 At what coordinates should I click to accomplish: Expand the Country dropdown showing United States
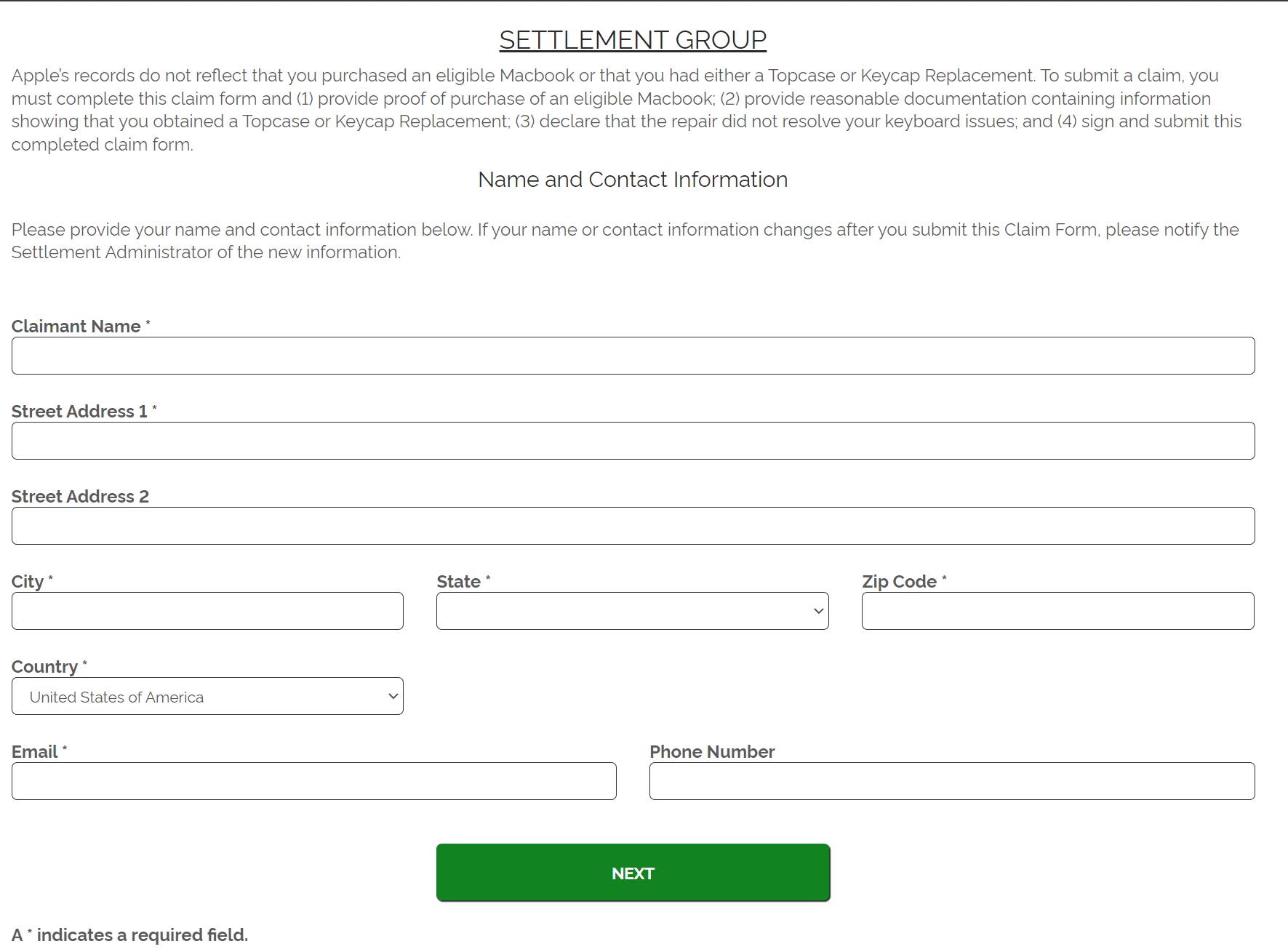point(207,696)
